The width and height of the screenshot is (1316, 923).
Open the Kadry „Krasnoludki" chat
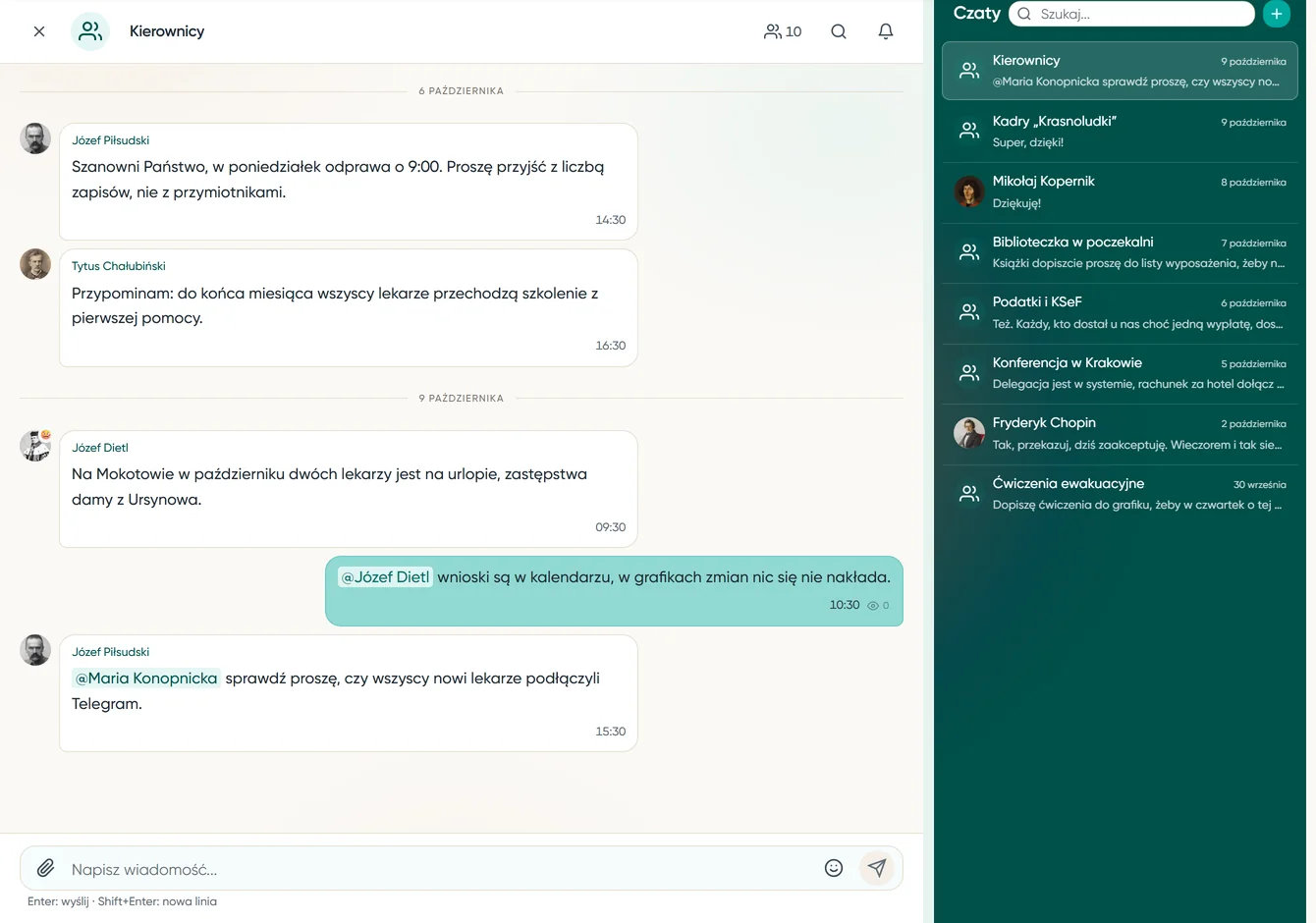[x=1120, y=132]
